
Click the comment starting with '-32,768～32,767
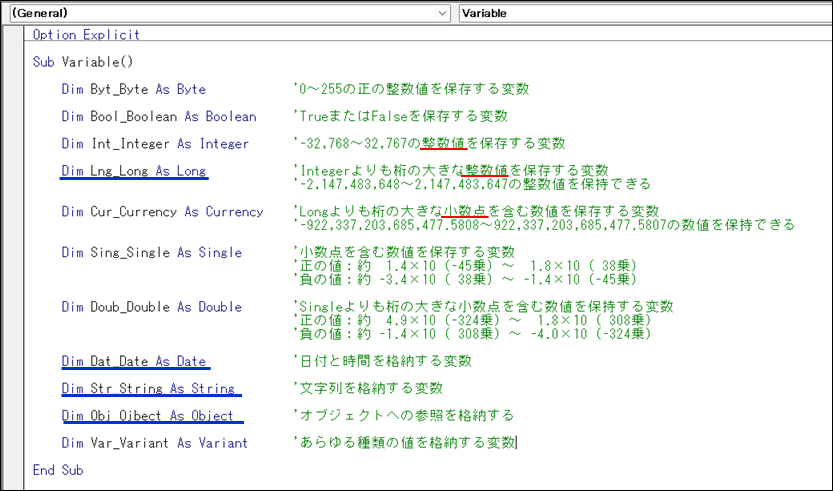429,143
